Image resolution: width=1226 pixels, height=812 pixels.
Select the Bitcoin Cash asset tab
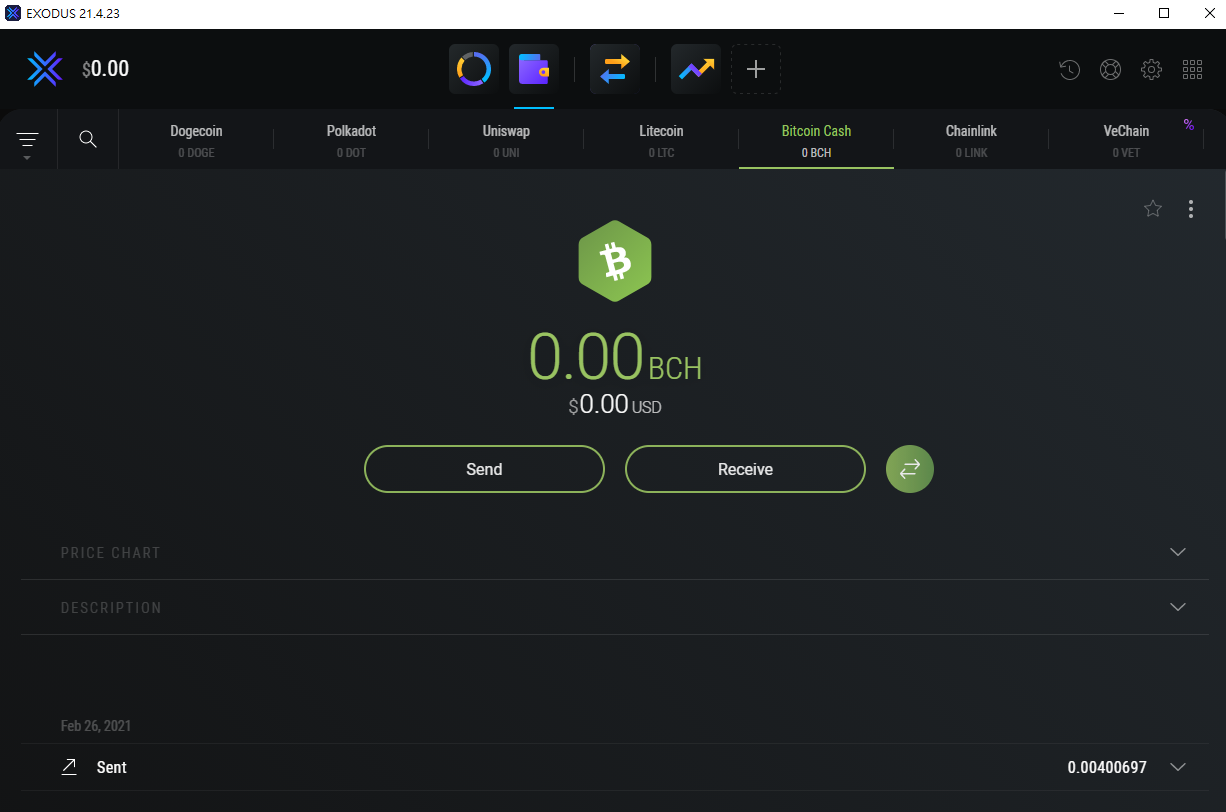click(816, 140)
